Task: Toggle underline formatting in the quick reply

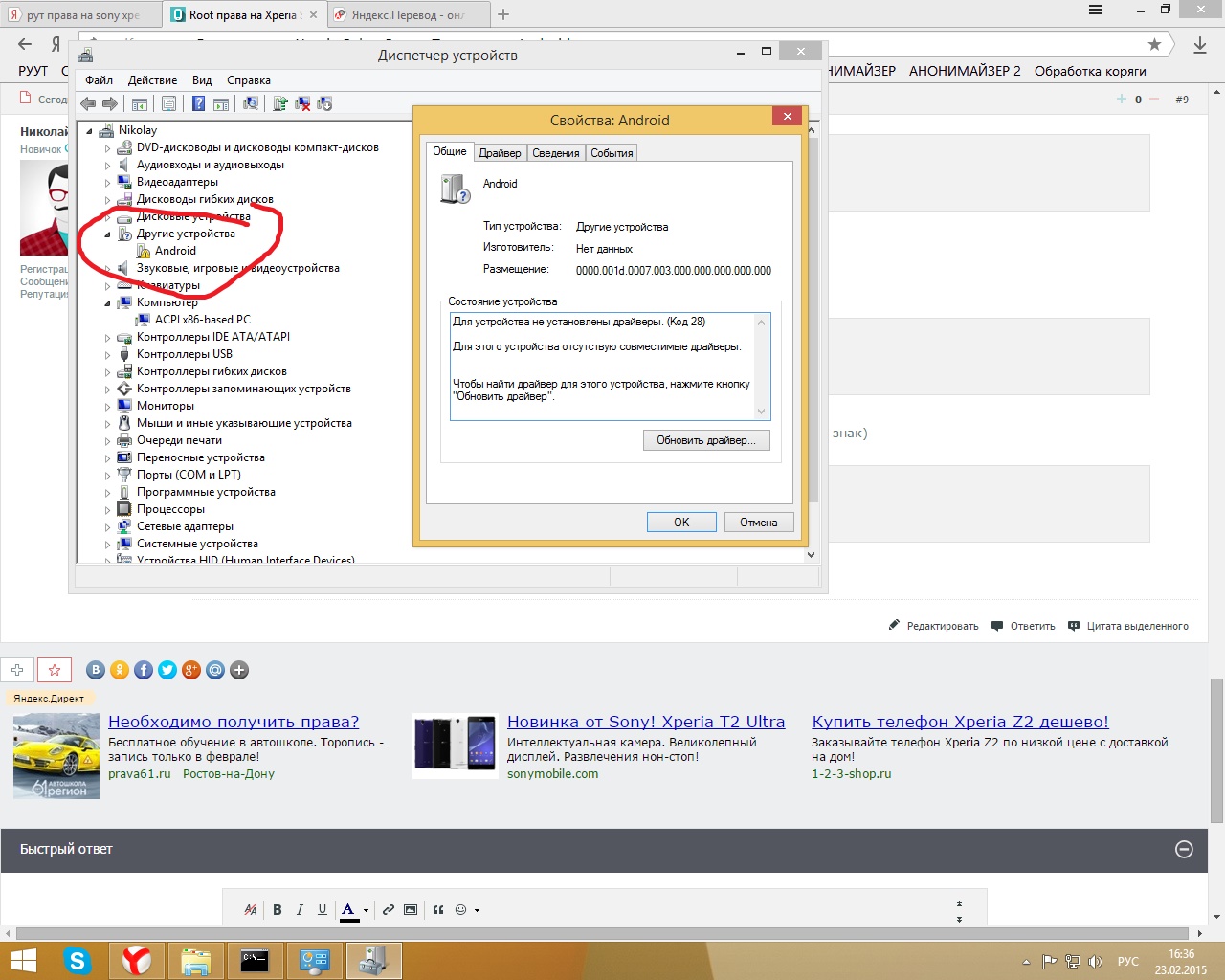Action: (x=323, y=910)
